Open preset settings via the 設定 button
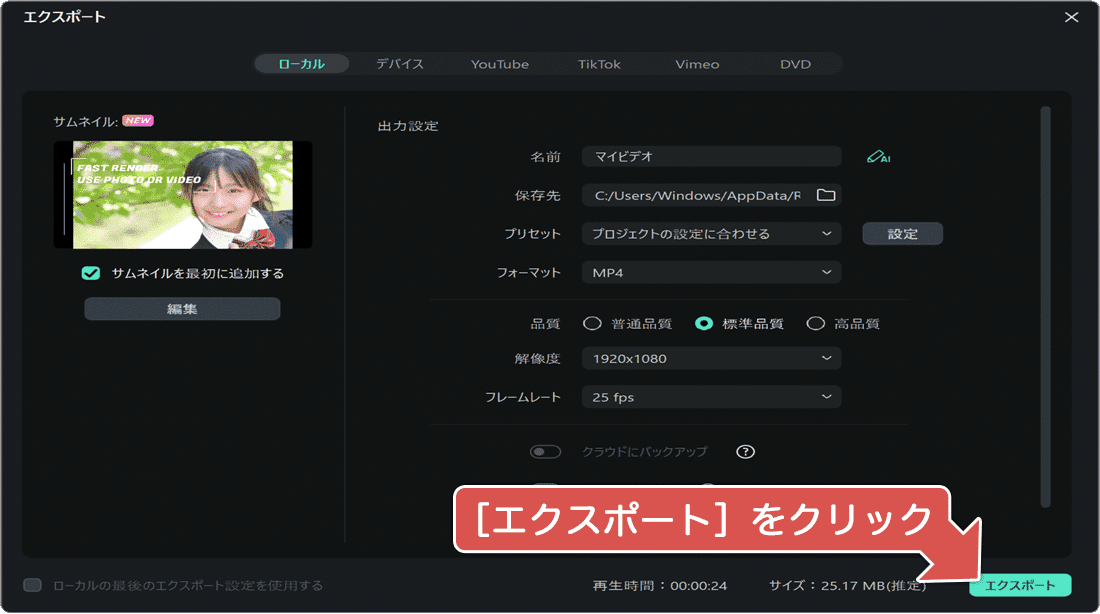The width and height of the screenshot is (1100, 614). point(902,233)
